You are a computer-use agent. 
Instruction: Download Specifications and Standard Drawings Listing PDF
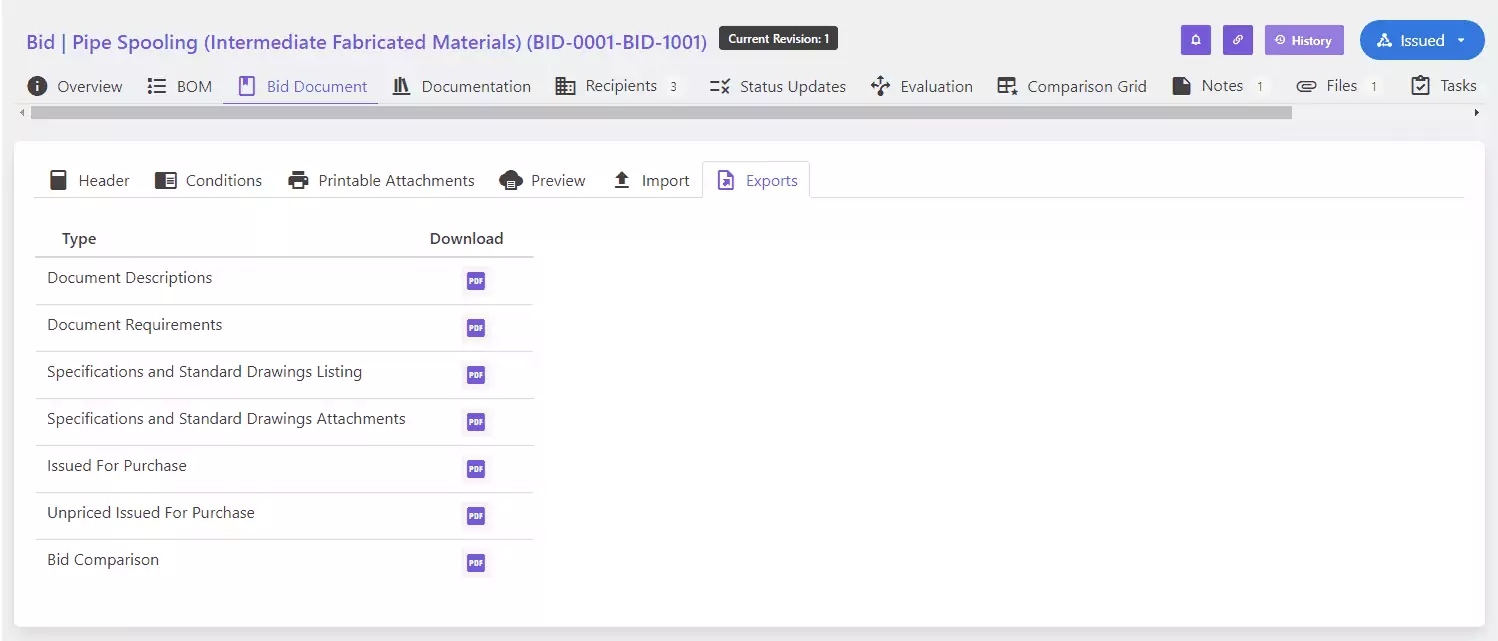(x=476, y=375)
